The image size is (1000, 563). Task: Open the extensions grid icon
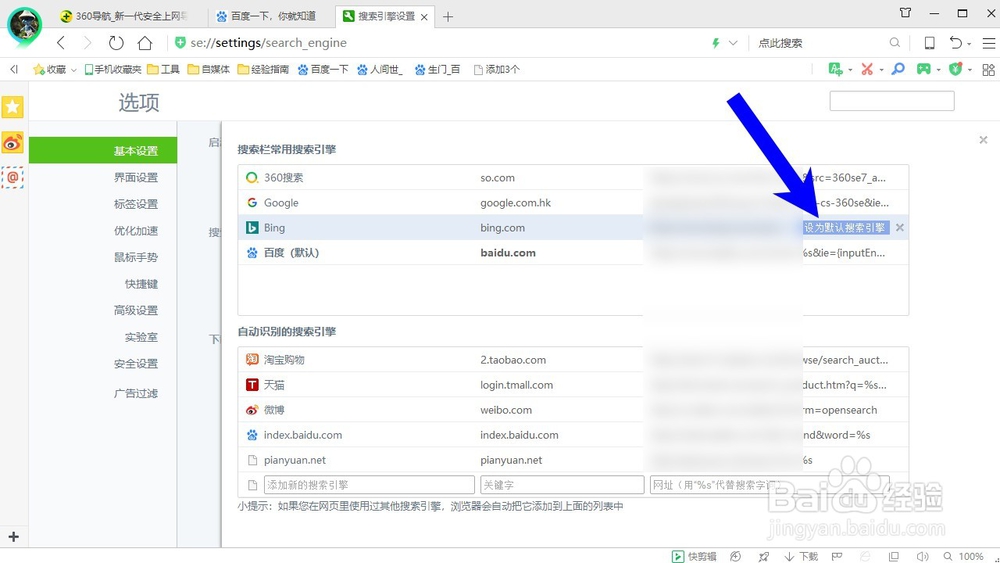989,69
